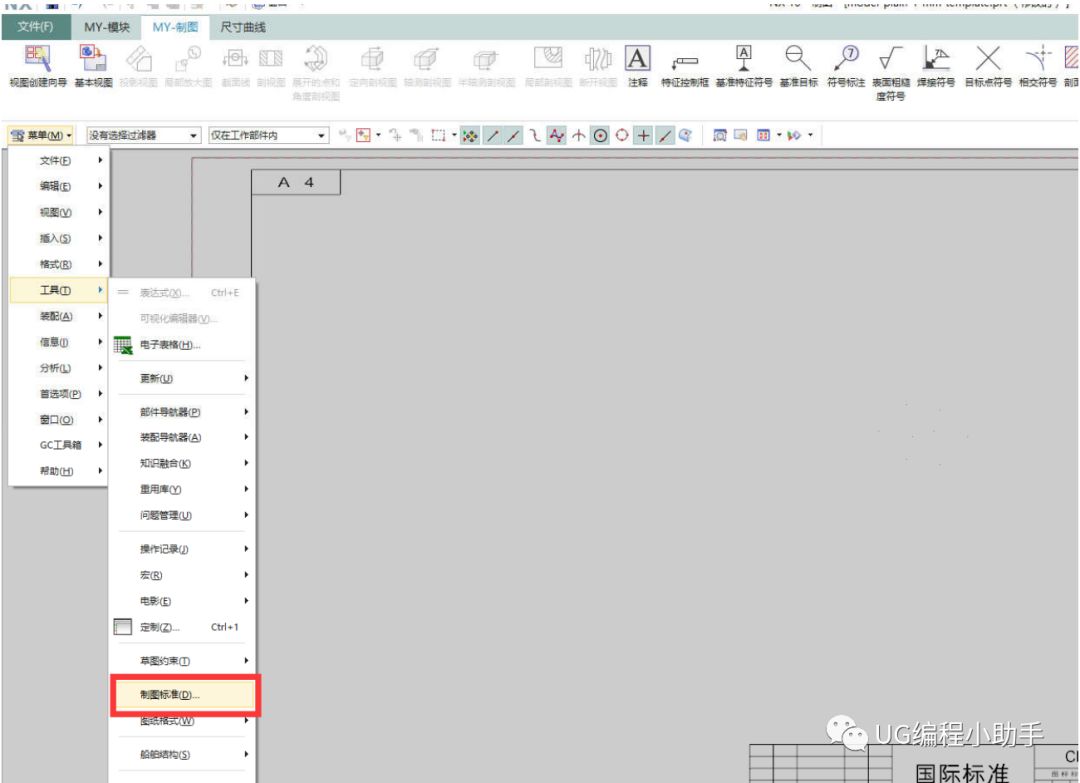Switch to the MY-模块 ribbon tab
The image size is (1080, 783).
pyautogui.click(x=107, y=27)
